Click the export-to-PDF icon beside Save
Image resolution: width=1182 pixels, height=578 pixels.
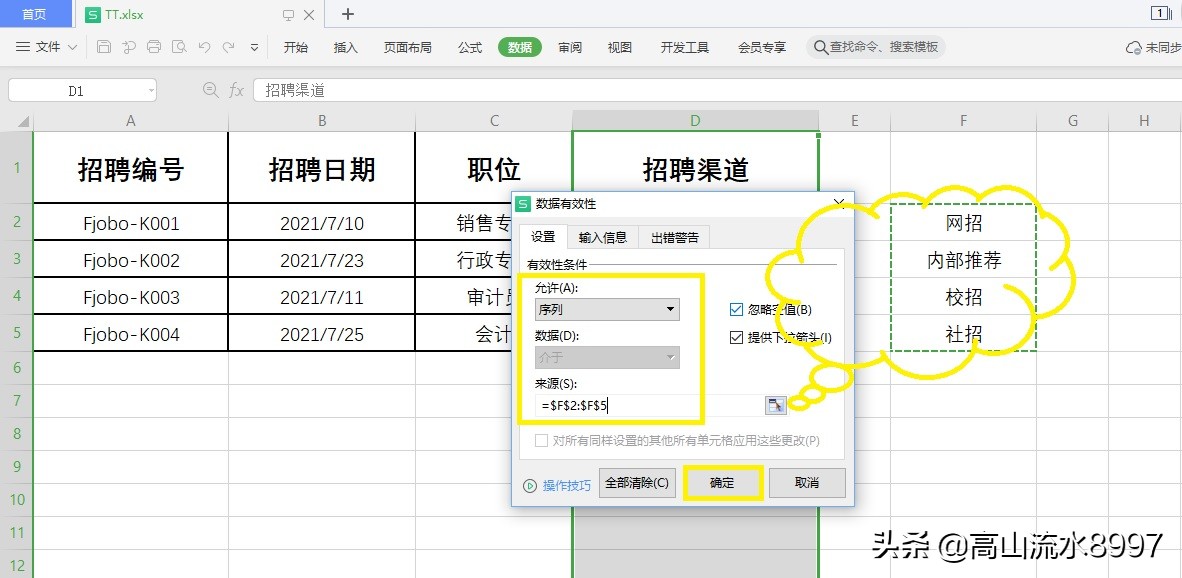click(129, 47)
